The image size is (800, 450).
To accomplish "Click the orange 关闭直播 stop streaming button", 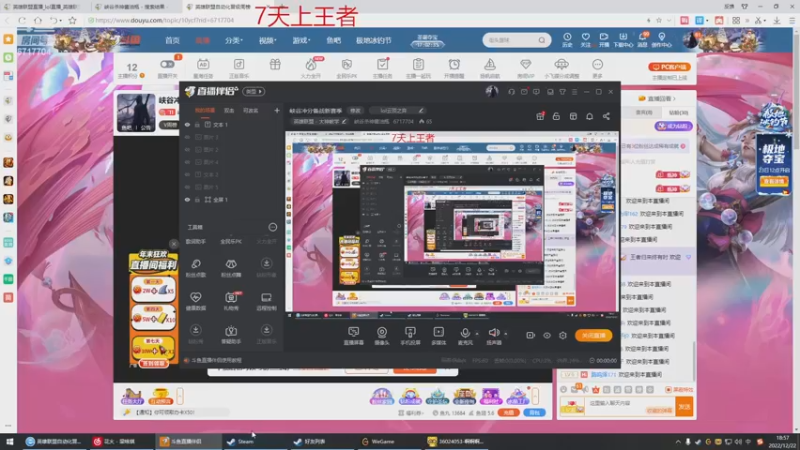I will tap(593, 335).
